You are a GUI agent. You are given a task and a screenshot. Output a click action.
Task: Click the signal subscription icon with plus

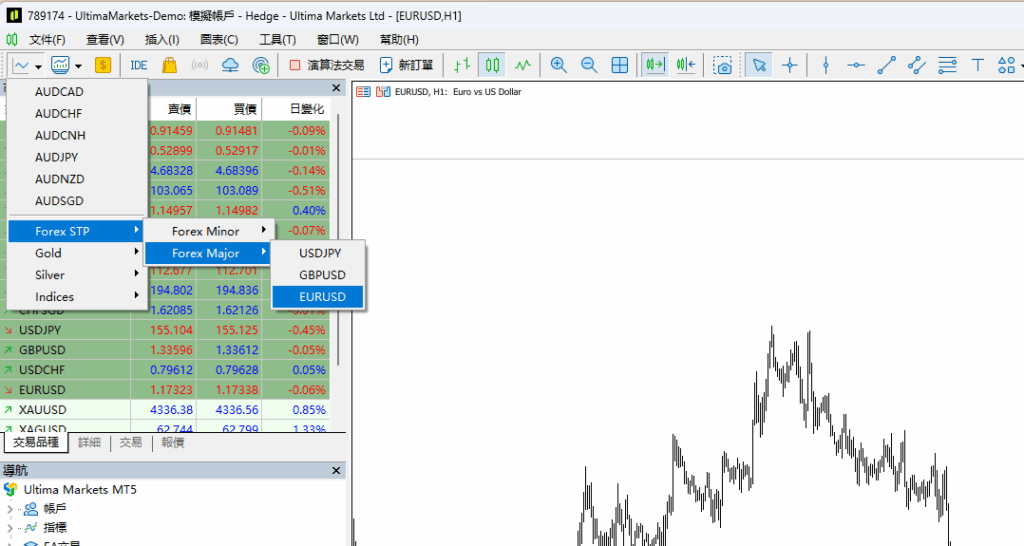click(x=261, y=65)
